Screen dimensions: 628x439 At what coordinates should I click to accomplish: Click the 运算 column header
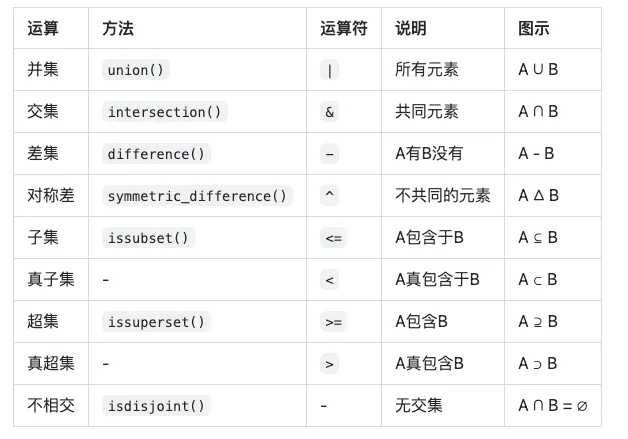click(43, 29)
